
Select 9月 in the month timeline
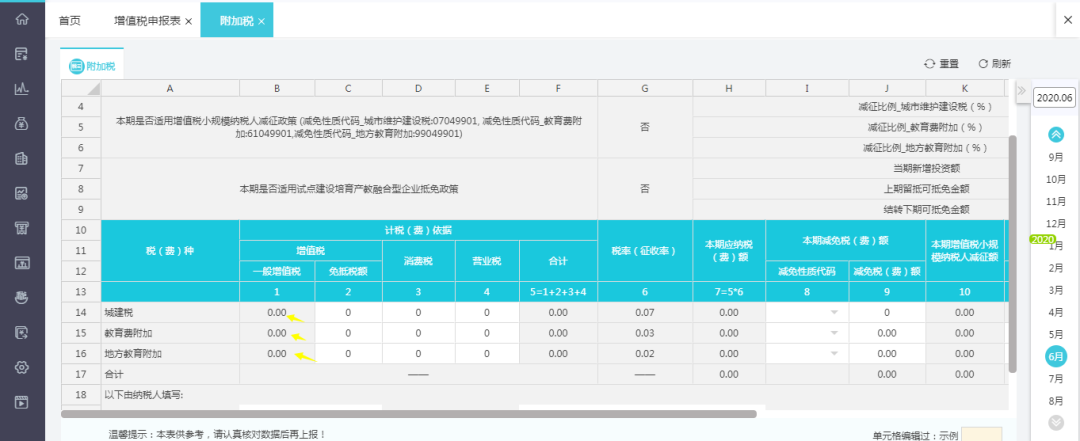click(x=1055, y=157)
